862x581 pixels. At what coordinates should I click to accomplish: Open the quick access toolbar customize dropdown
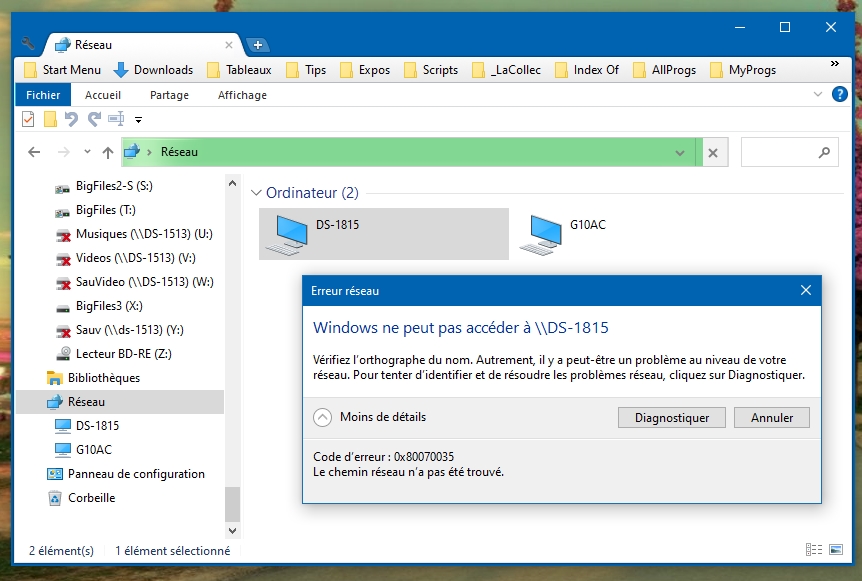139,119
